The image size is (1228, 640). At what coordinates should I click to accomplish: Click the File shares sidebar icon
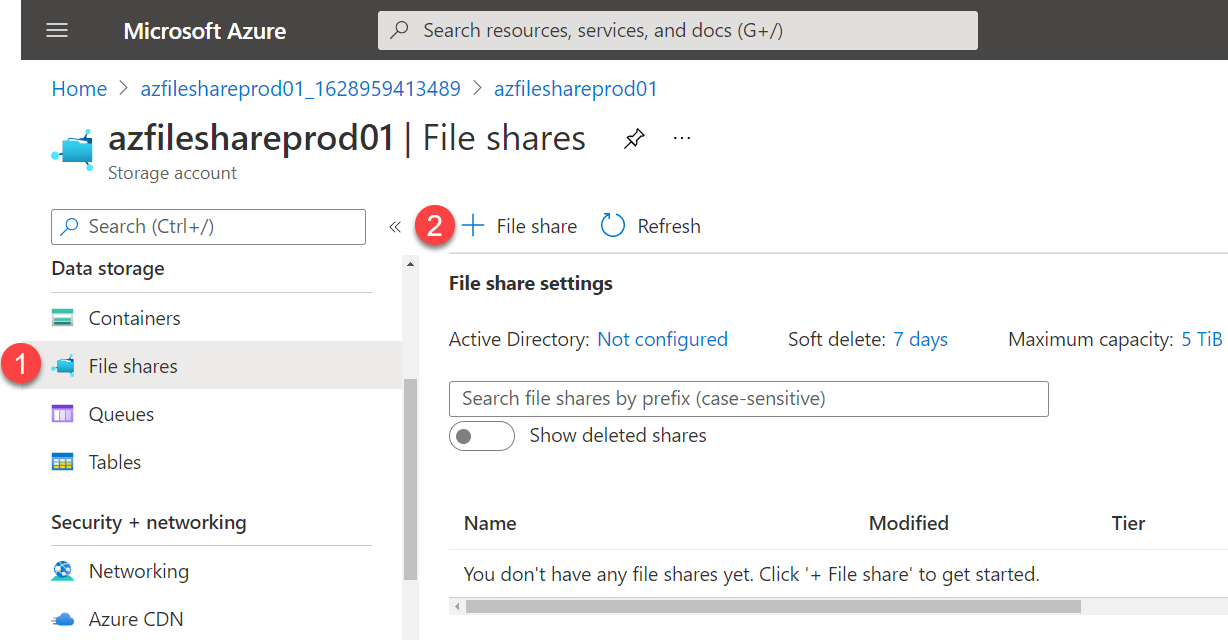(63, 366)
